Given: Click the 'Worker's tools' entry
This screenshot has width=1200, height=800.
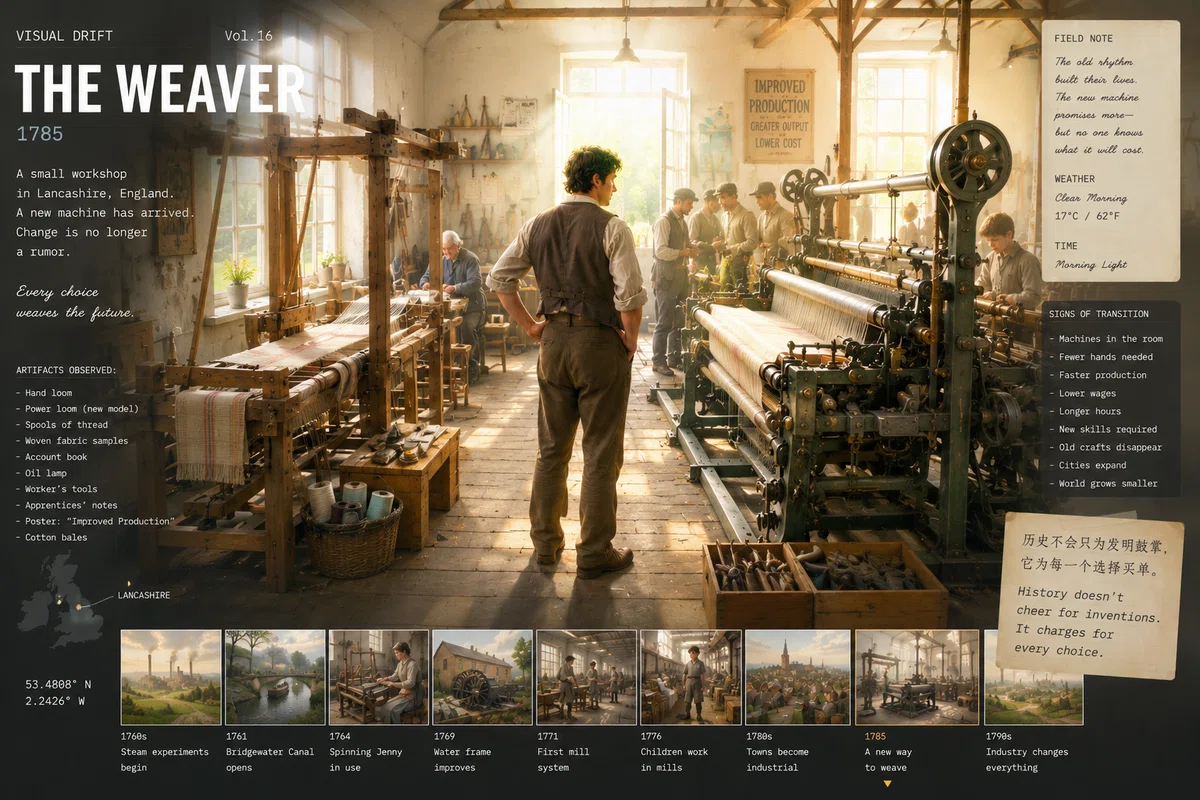Looking at the screenshot, I should tap(56, 489).
